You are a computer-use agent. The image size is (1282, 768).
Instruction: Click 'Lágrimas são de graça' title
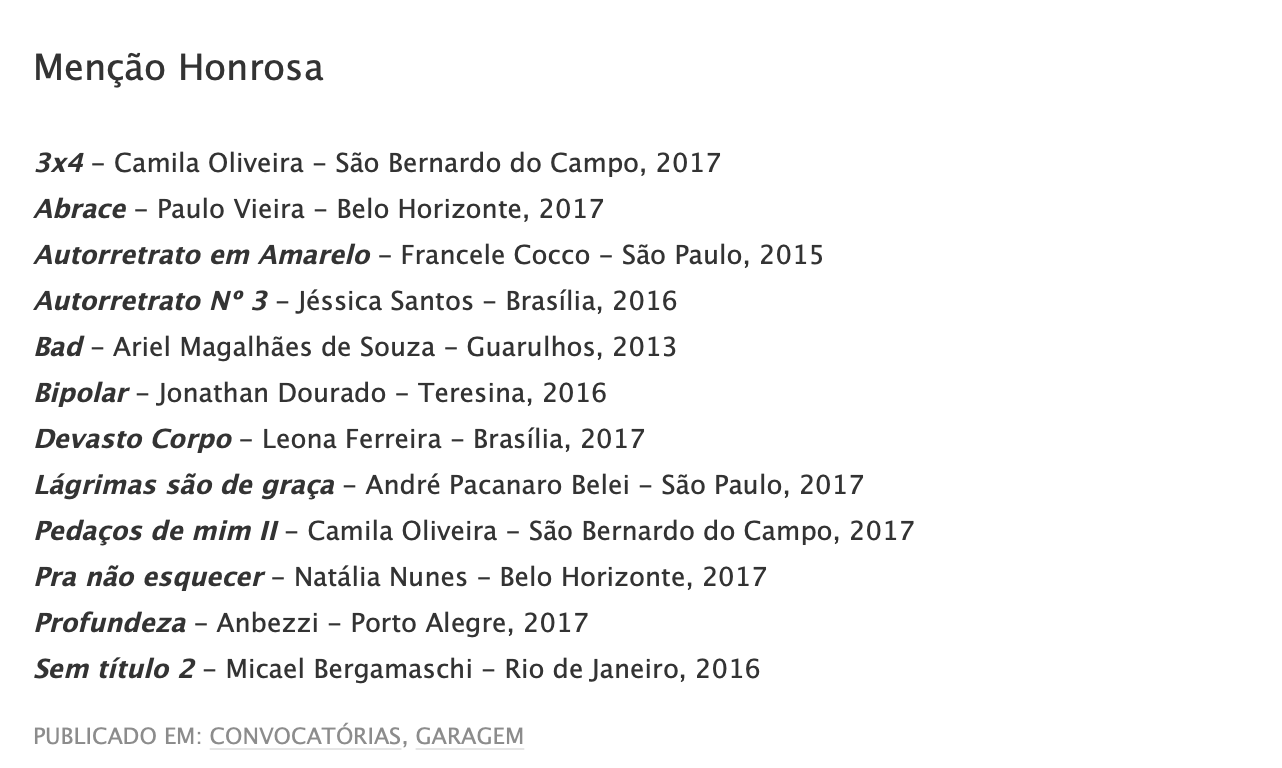(x=185, y=485)
